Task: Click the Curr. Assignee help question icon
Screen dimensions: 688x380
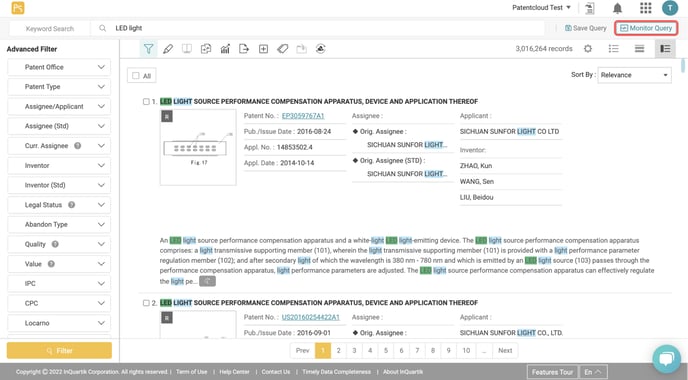Action: pyautogui.click(x=78, y=146)
